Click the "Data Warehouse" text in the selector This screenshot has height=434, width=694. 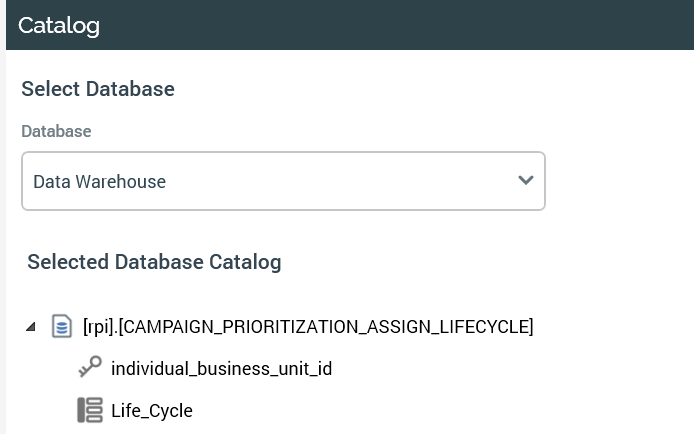pyautogui.click(x=99, y=182)
